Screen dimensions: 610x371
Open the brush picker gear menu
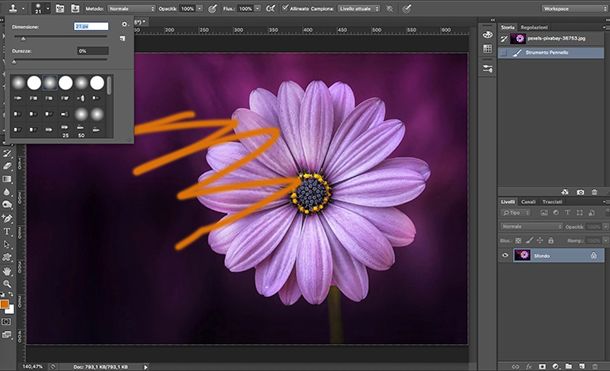(124, 24)
